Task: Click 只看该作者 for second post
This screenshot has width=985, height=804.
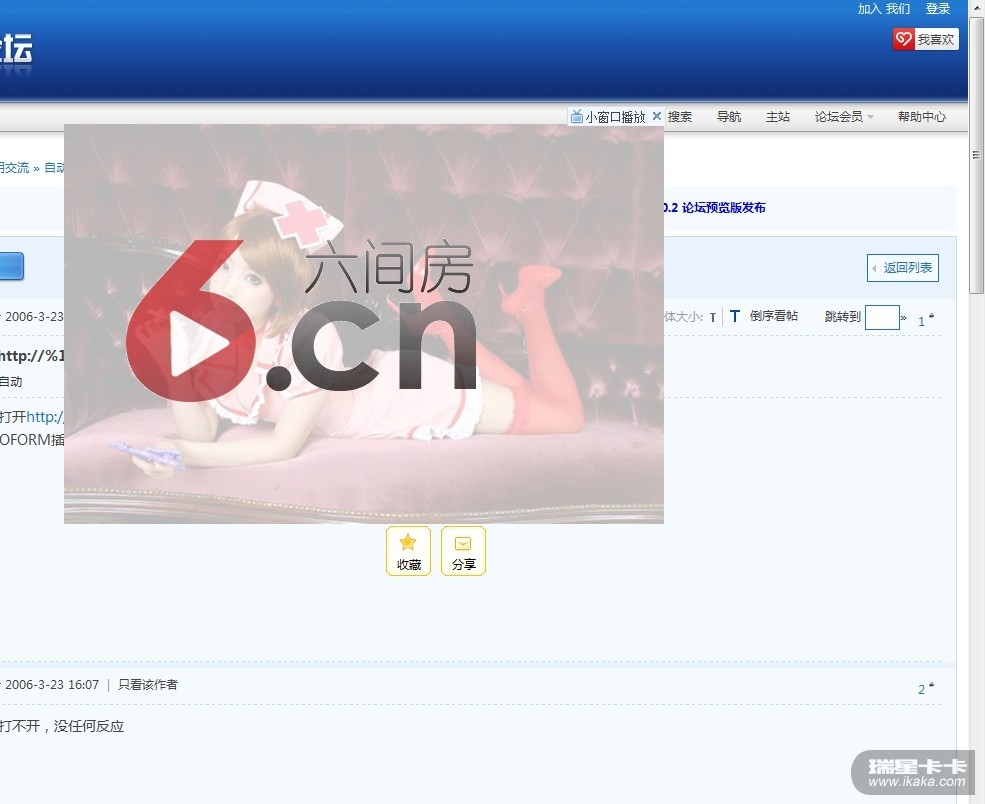Action: click(x=148, y=685)
